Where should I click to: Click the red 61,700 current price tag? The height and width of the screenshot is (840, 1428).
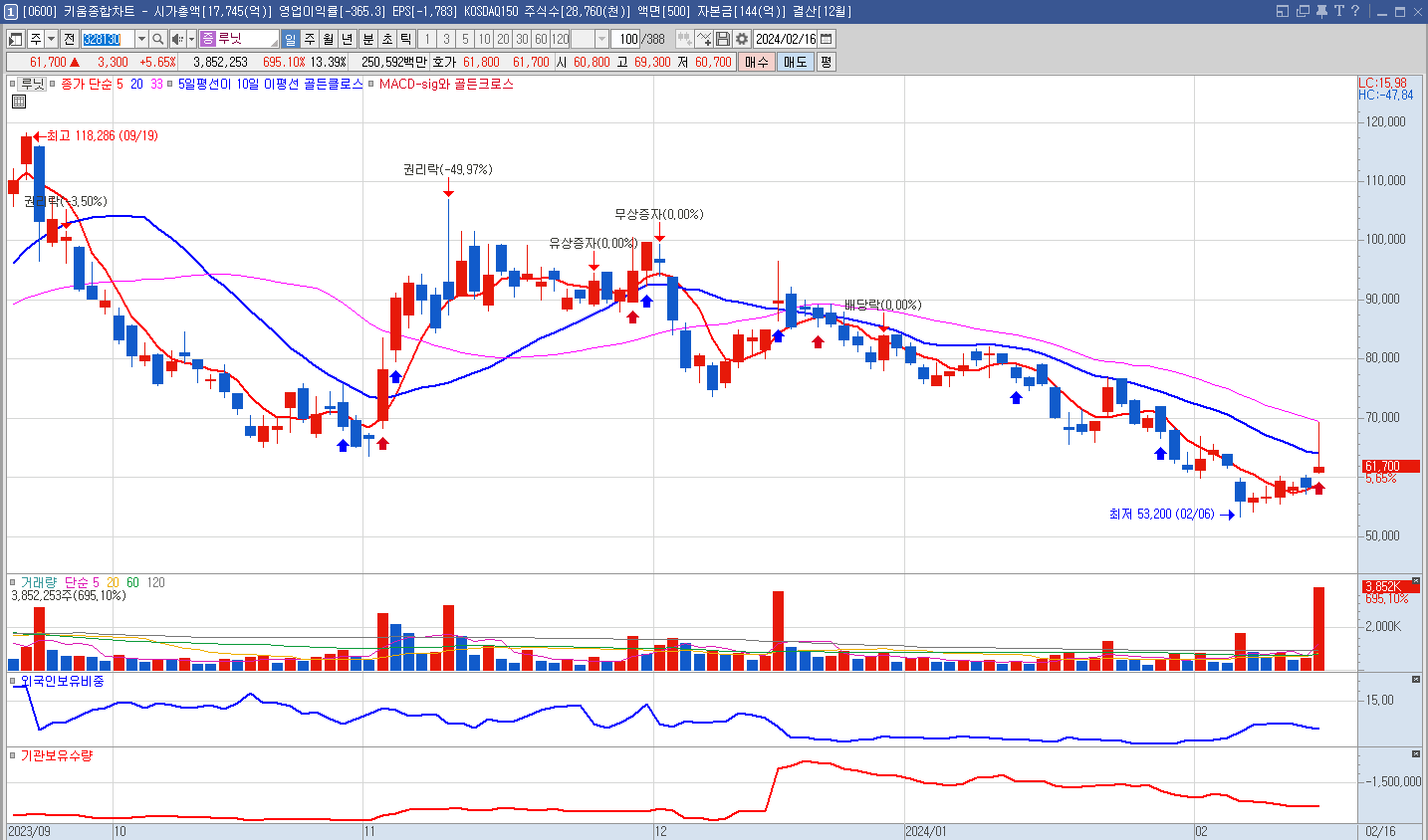click(1390, 467)
